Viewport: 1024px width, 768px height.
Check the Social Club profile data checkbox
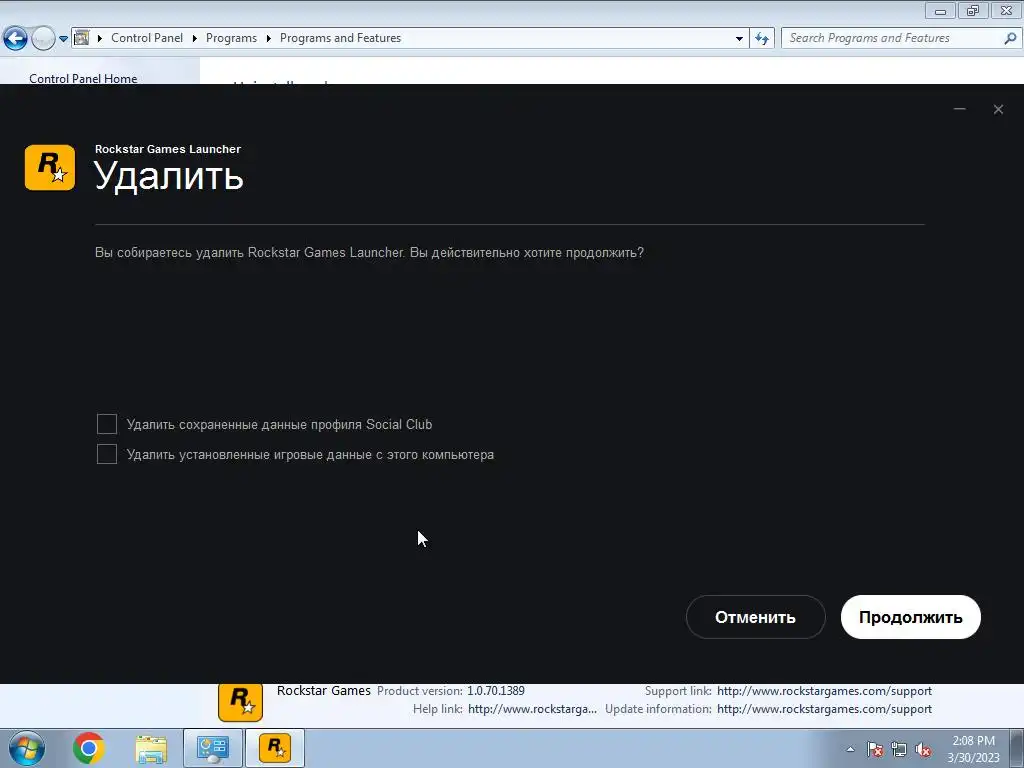click(x=106, y=424)
